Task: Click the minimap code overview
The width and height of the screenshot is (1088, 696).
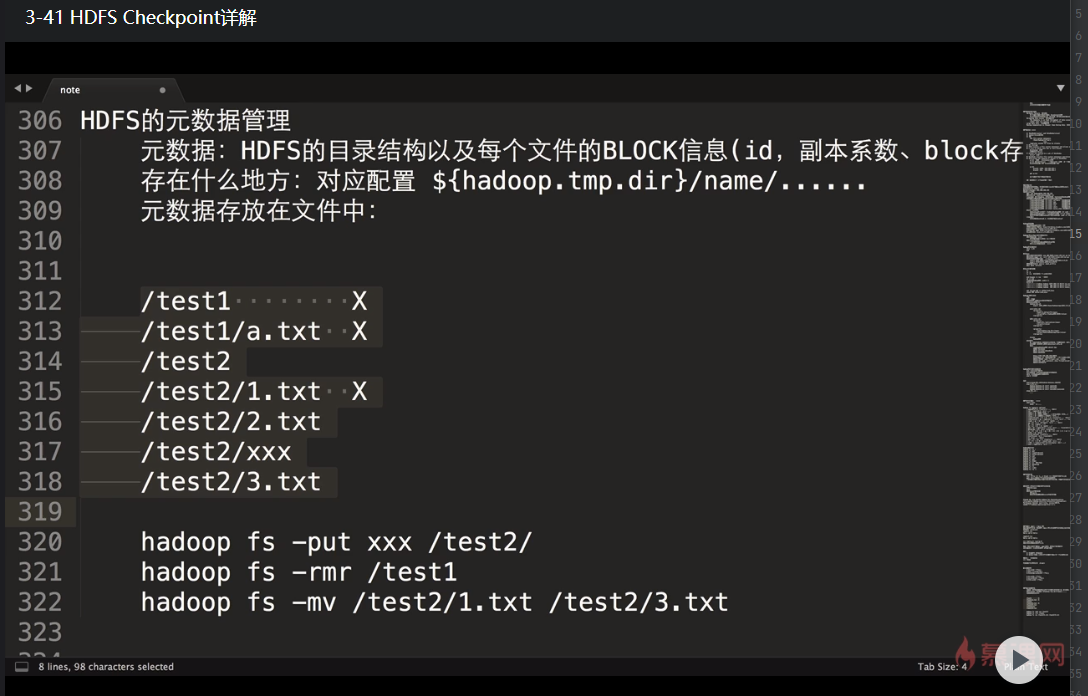Action: point(1046,361)
